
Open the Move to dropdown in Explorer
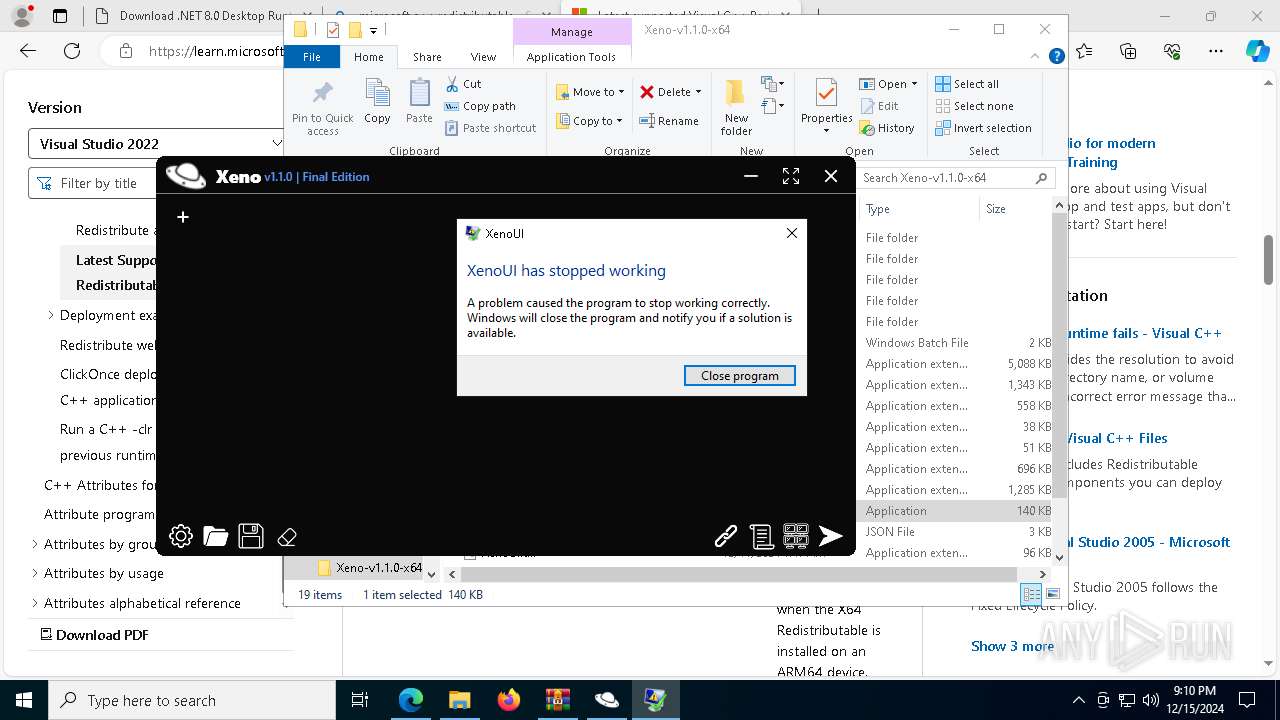590,92
